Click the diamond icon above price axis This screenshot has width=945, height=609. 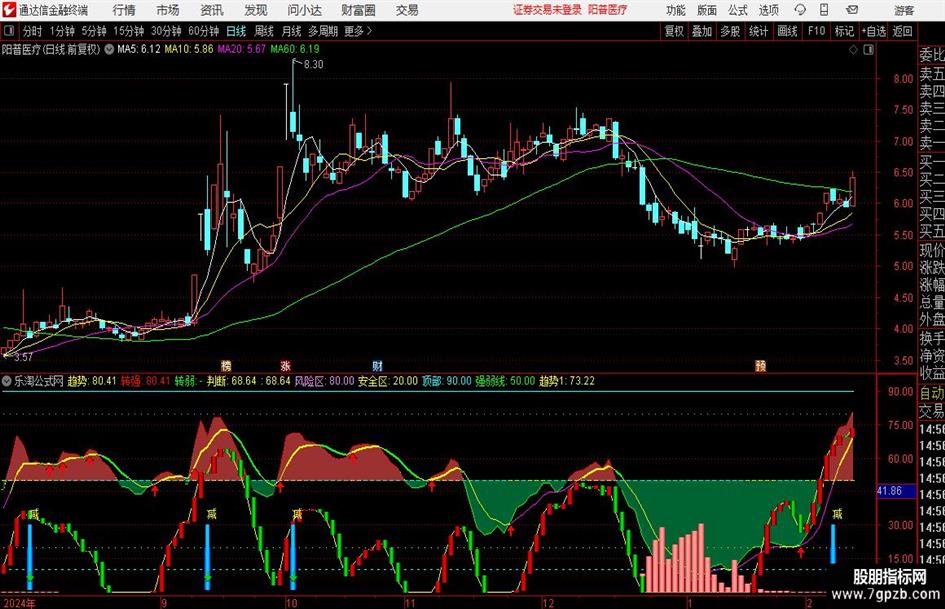853,50
